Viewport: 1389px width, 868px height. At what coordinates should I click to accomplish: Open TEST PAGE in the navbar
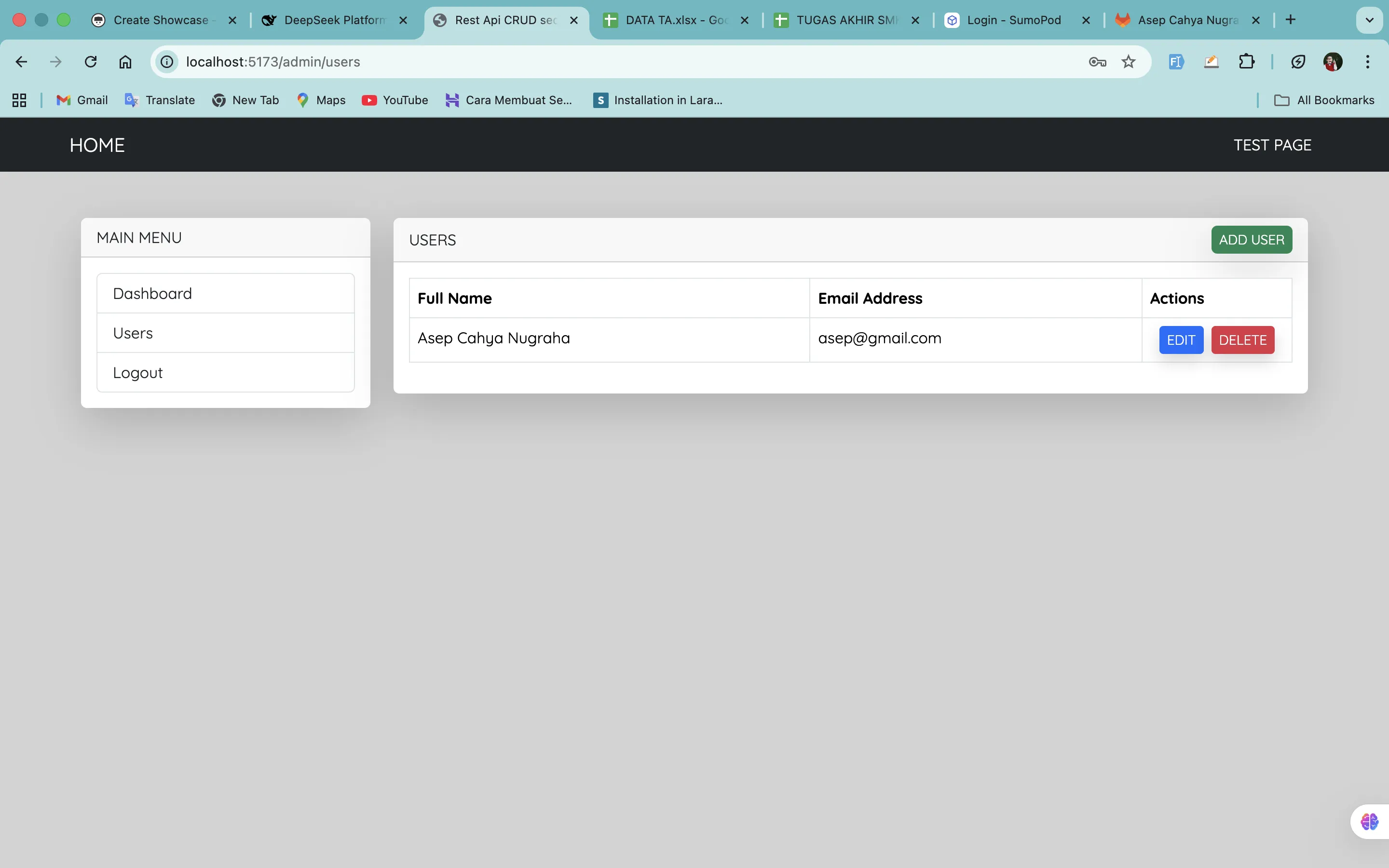pos(1272,145)
